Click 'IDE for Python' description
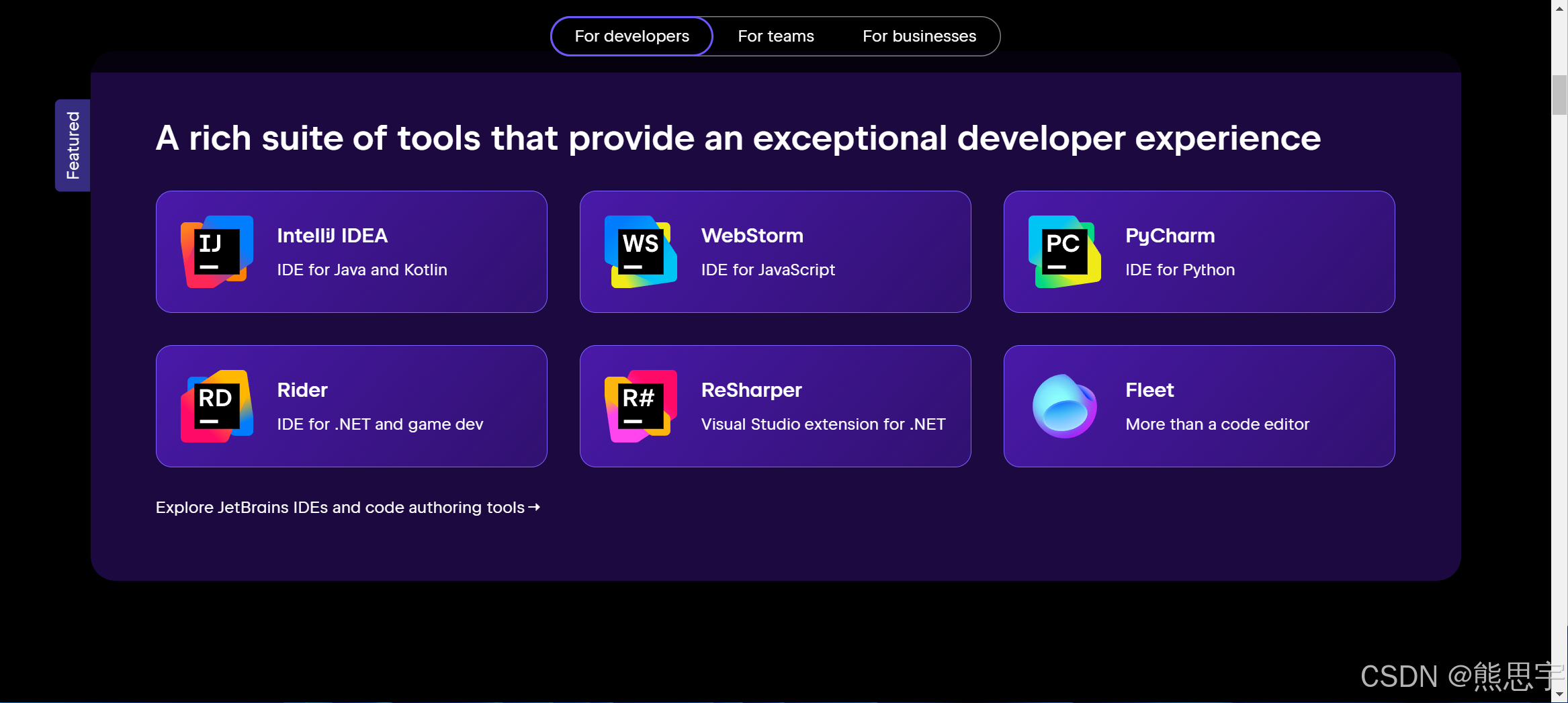The width and height of the screenshot is (1568, 703). pyautogui.click(x=1180, y=270)
